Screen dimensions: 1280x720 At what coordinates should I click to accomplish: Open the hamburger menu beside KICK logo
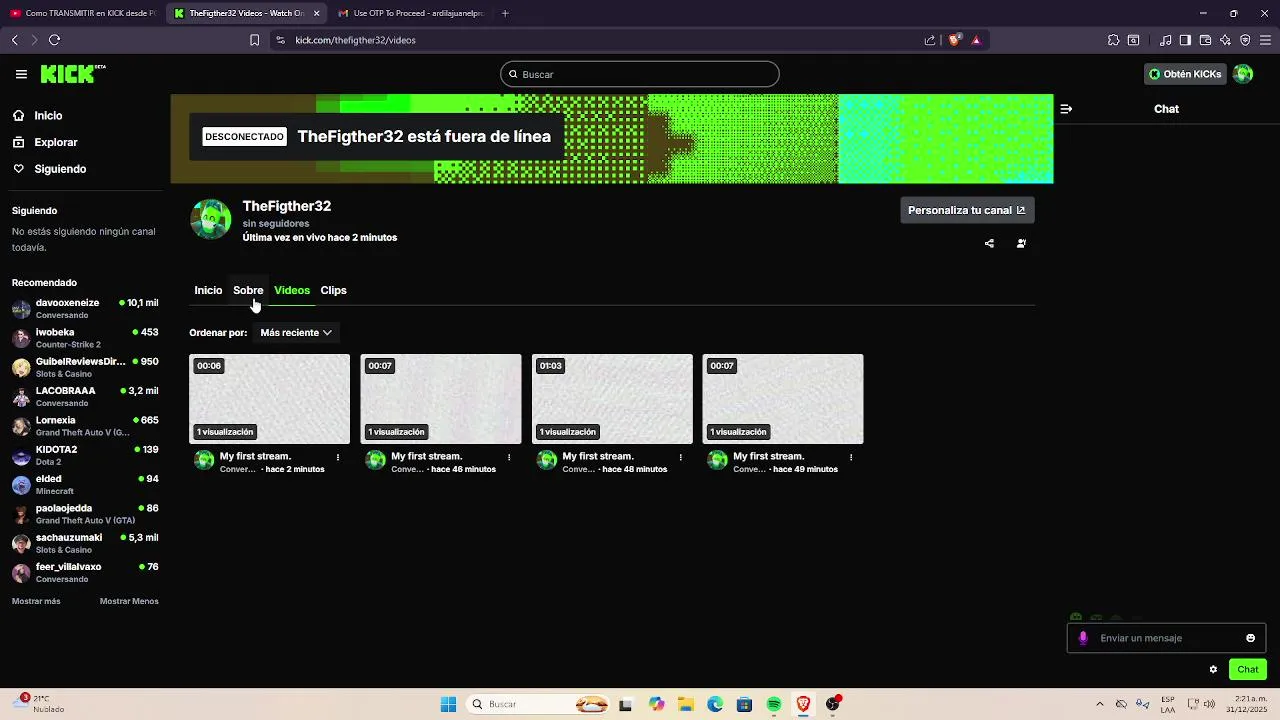pyautogui.click(x=21, y=74)
